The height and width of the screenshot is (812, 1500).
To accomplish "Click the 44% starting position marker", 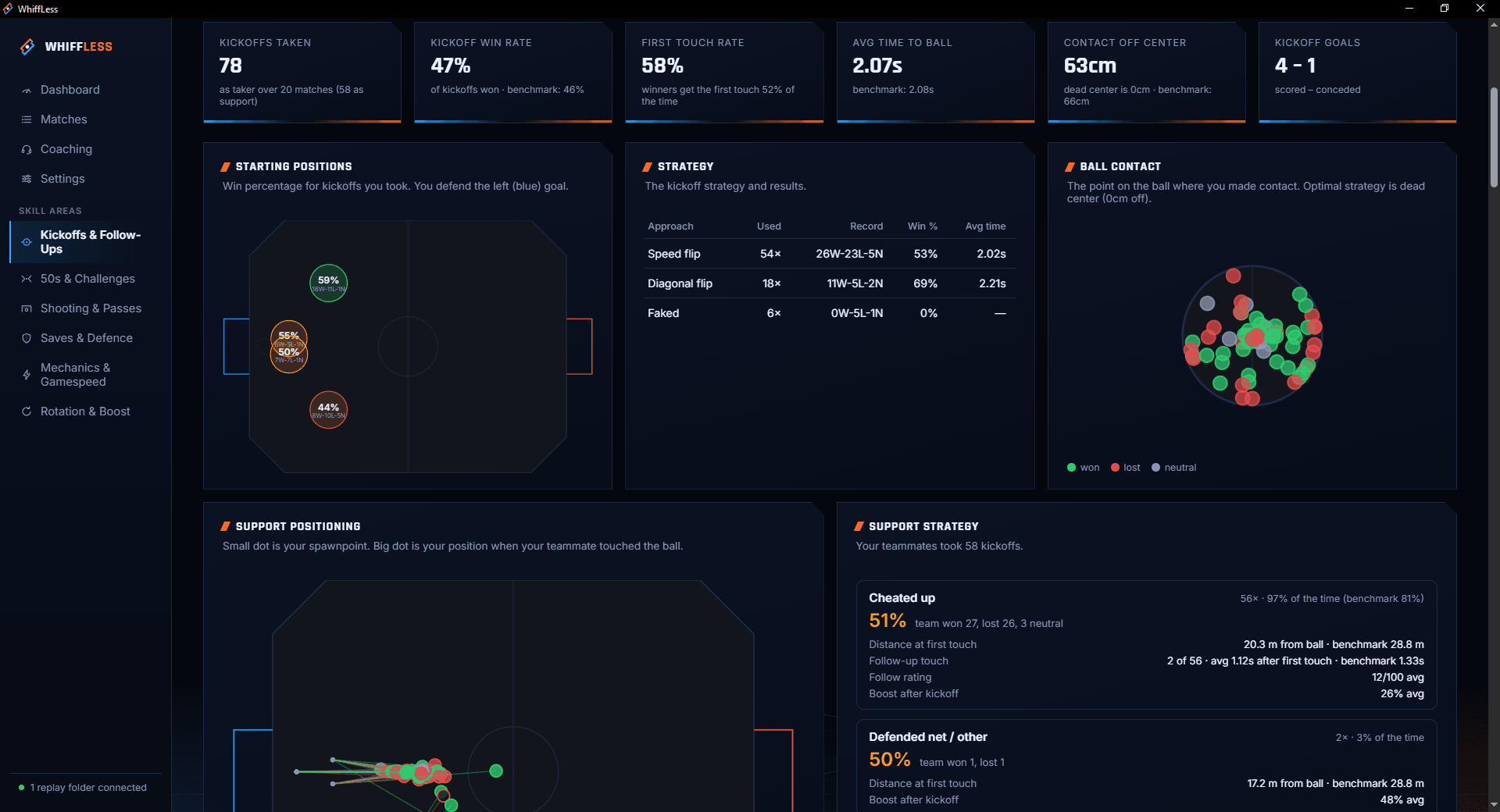I will (x=328, y=410).
